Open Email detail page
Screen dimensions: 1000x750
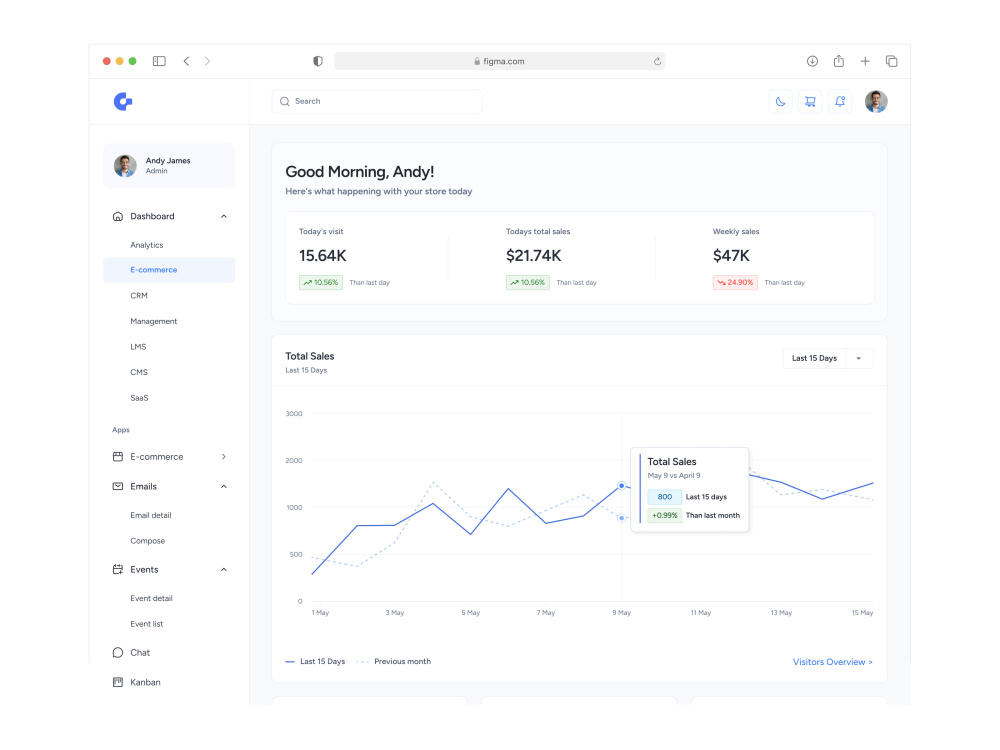coord(151,515)
